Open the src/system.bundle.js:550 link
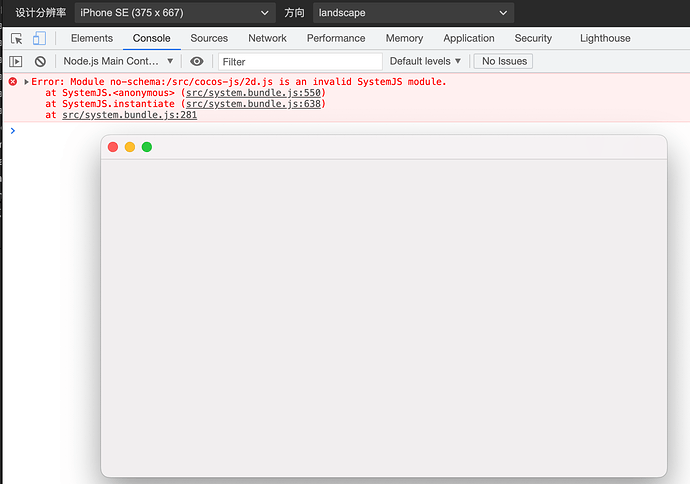 click(253, 93)
